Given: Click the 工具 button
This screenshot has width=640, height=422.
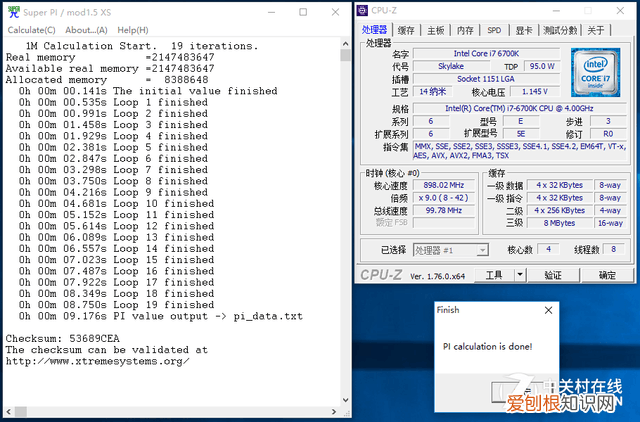Looking at the screenshot, I should tap(494, 275).
